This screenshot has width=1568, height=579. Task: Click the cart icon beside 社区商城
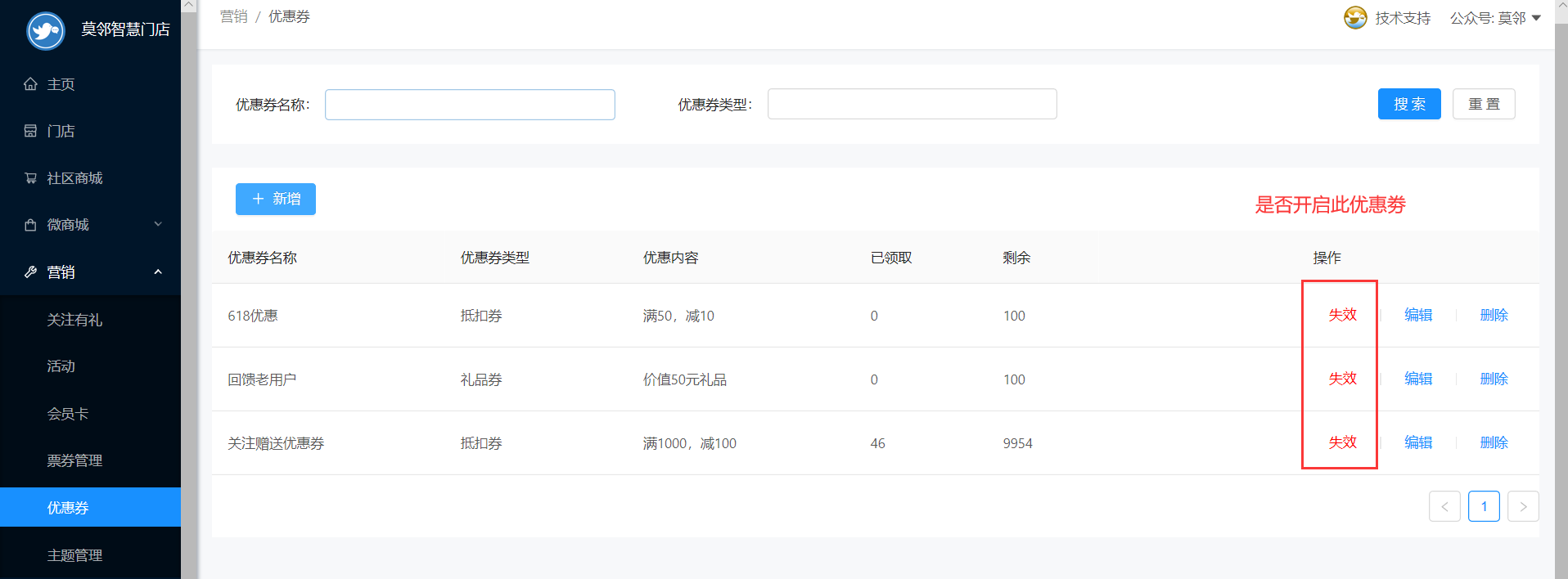tap(30, 178)
